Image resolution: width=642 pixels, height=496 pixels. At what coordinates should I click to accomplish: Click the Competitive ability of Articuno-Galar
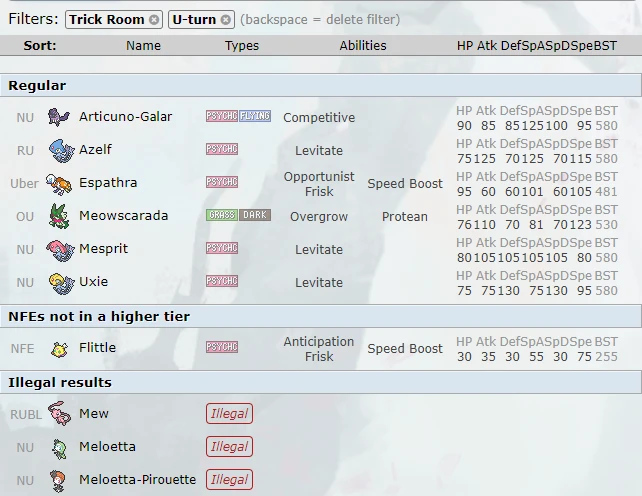319,118
